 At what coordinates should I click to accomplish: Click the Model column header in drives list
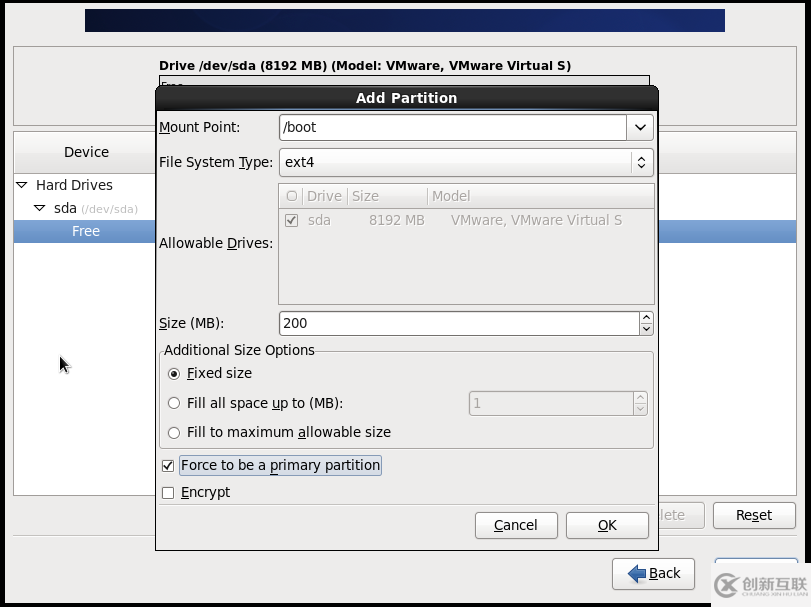click(540, 196)
